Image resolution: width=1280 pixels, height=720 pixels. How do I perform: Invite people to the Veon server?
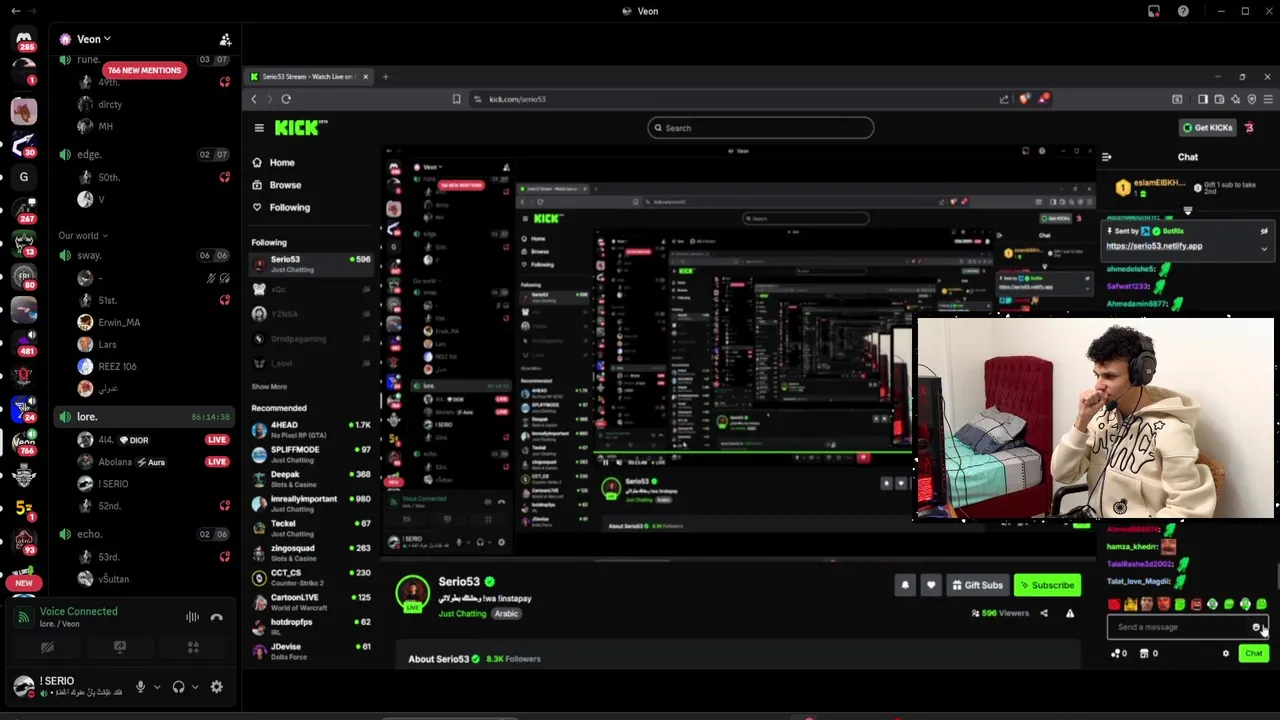click(225, 39)
